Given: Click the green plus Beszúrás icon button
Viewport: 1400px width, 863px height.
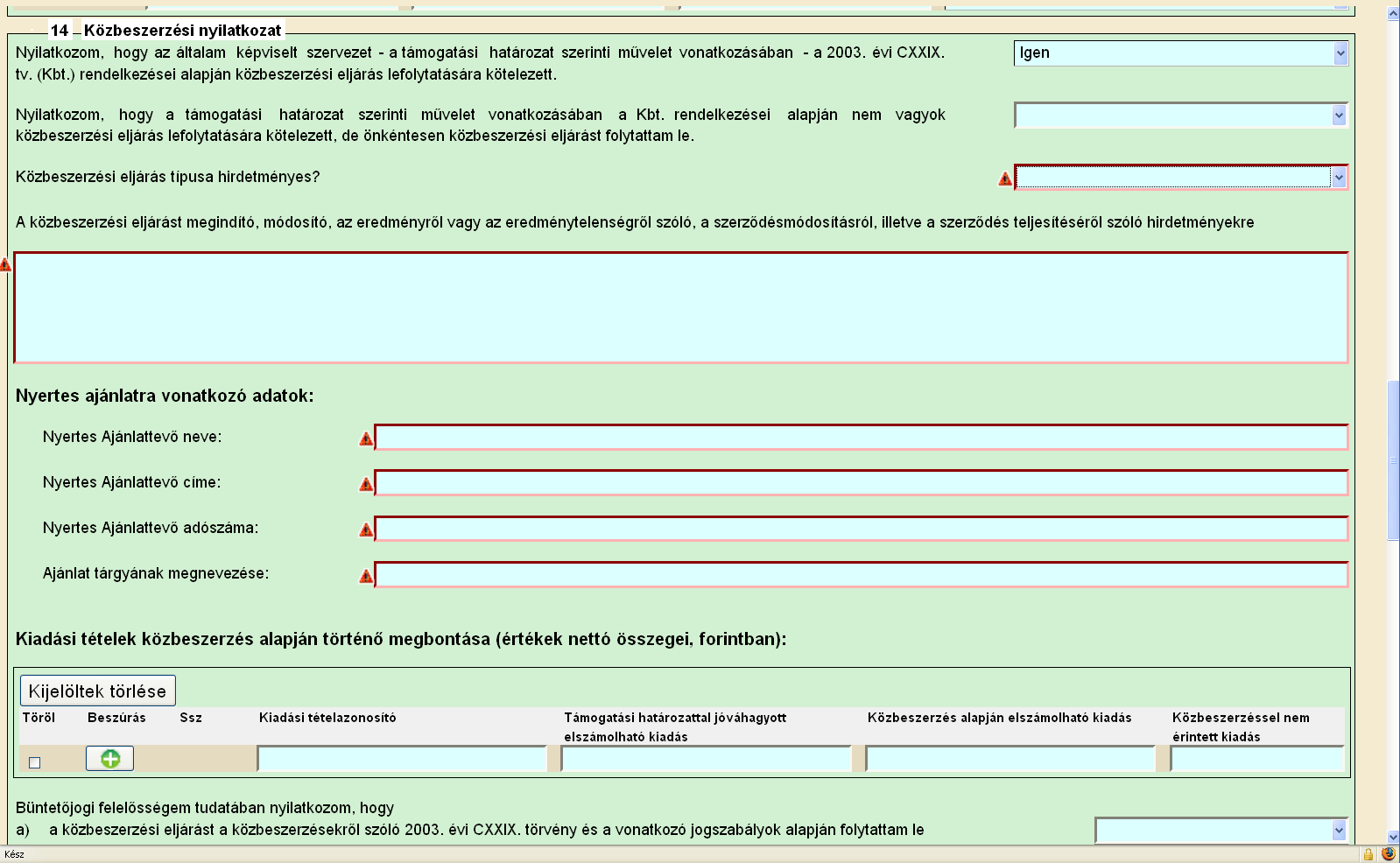Looking at the screenshot, I should (109, 759).
